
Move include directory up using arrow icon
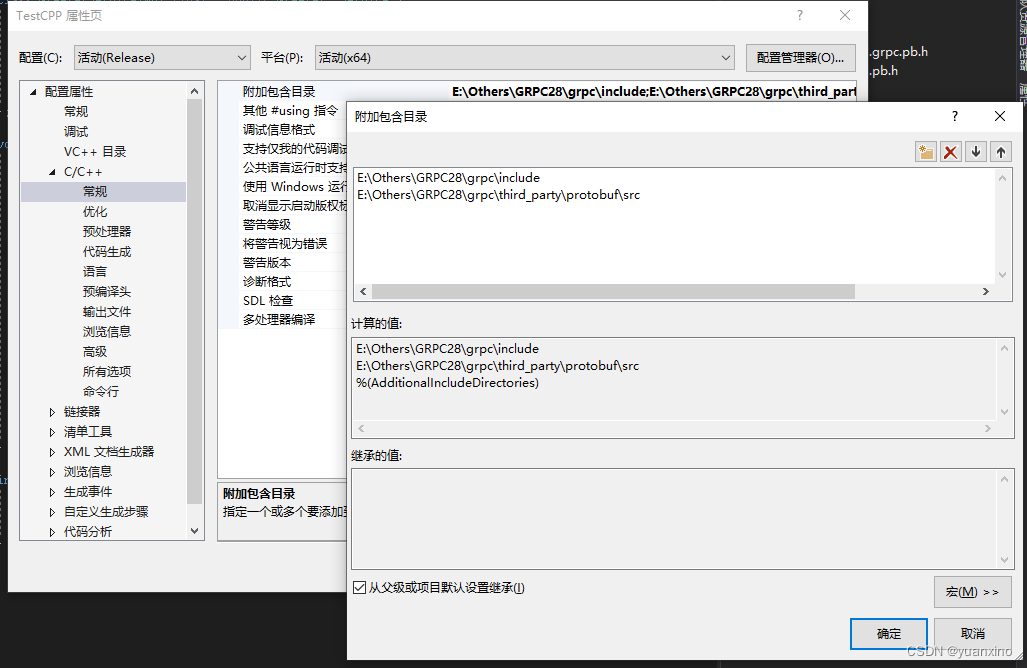999,150
